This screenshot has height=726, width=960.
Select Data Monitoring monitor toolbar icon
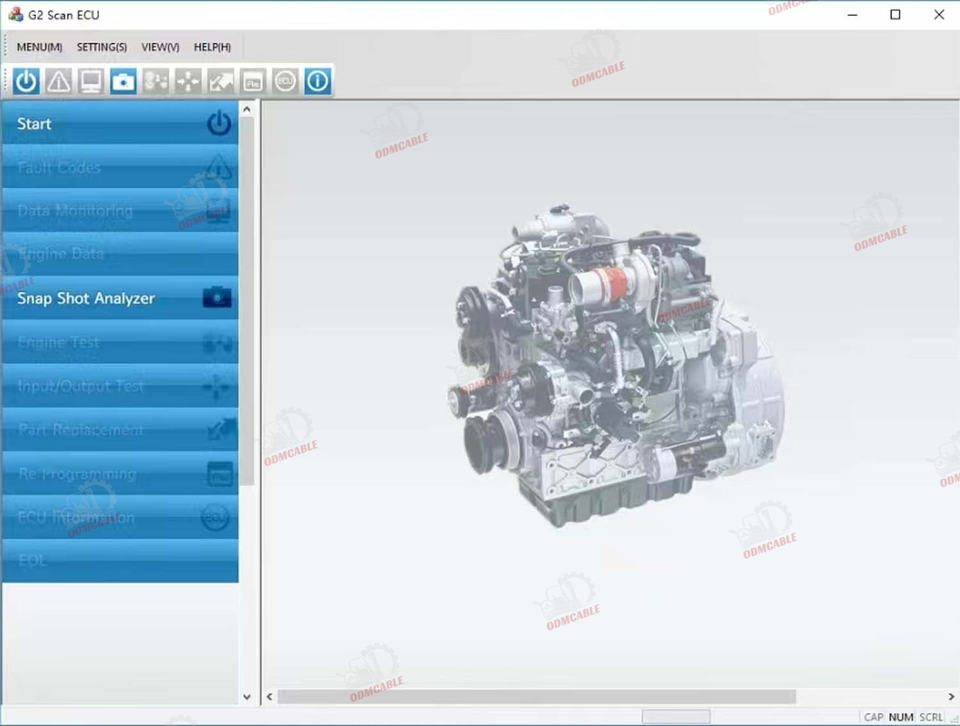coord(91,81)
